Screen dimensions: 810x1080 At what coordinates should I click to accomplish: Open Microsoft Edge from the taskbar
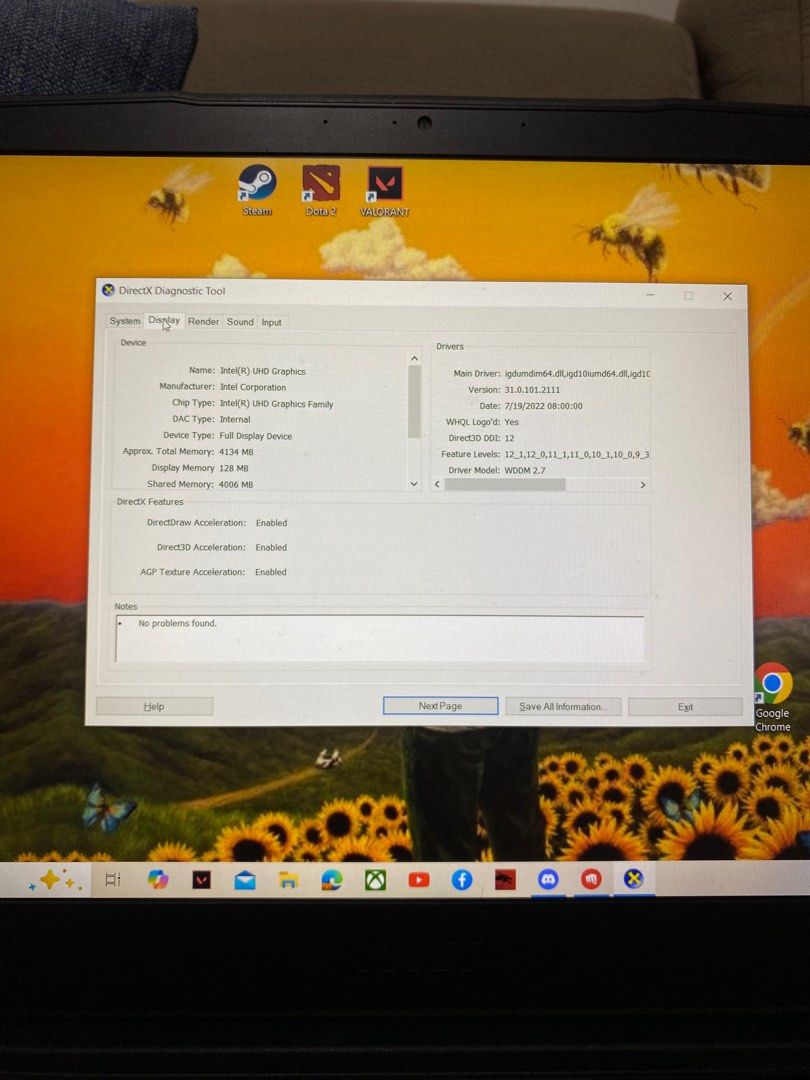point(332,880)
